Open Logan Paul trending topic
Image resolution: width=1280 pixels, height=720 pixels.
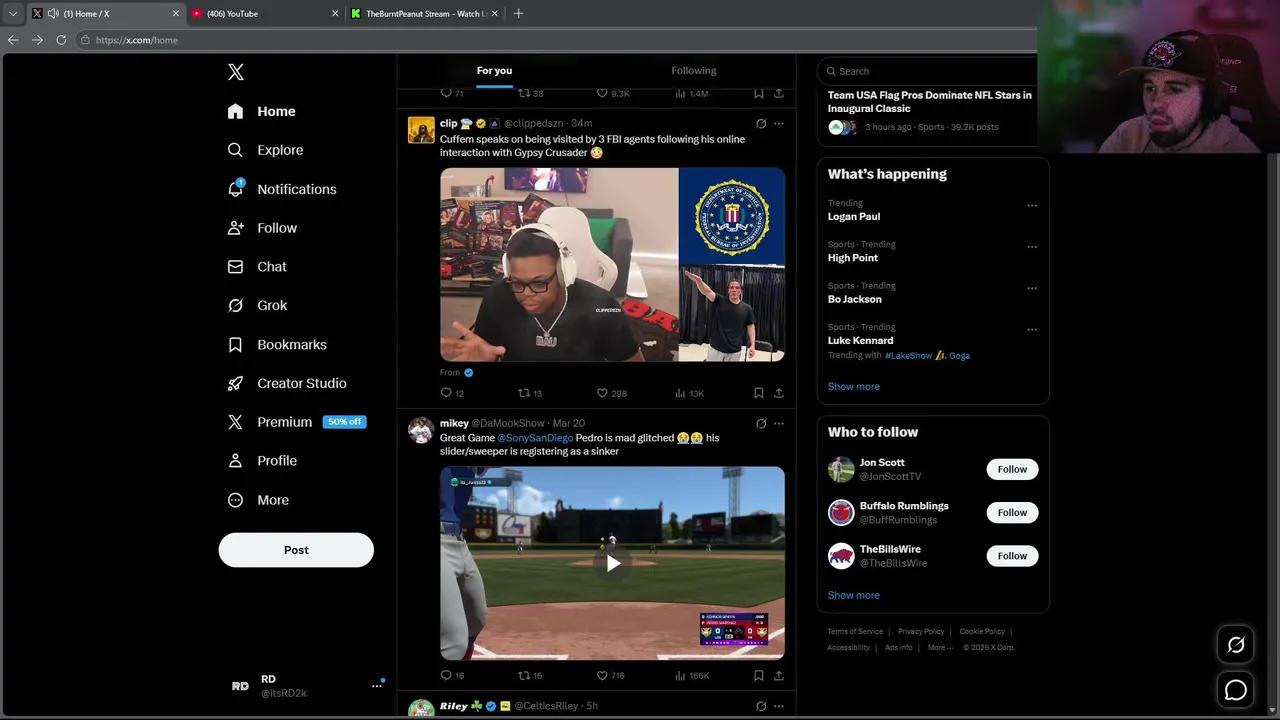(854, 216)
